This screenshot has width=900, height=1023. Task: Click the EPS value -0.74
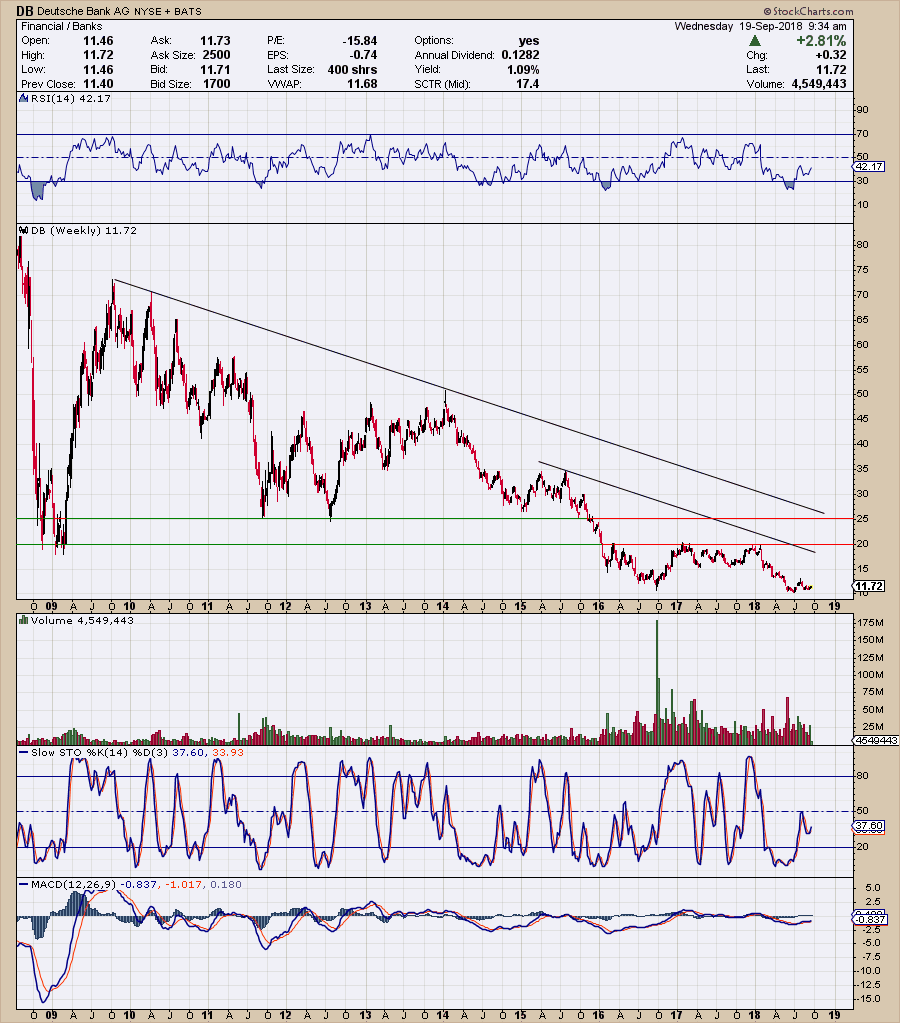point(363,55)
